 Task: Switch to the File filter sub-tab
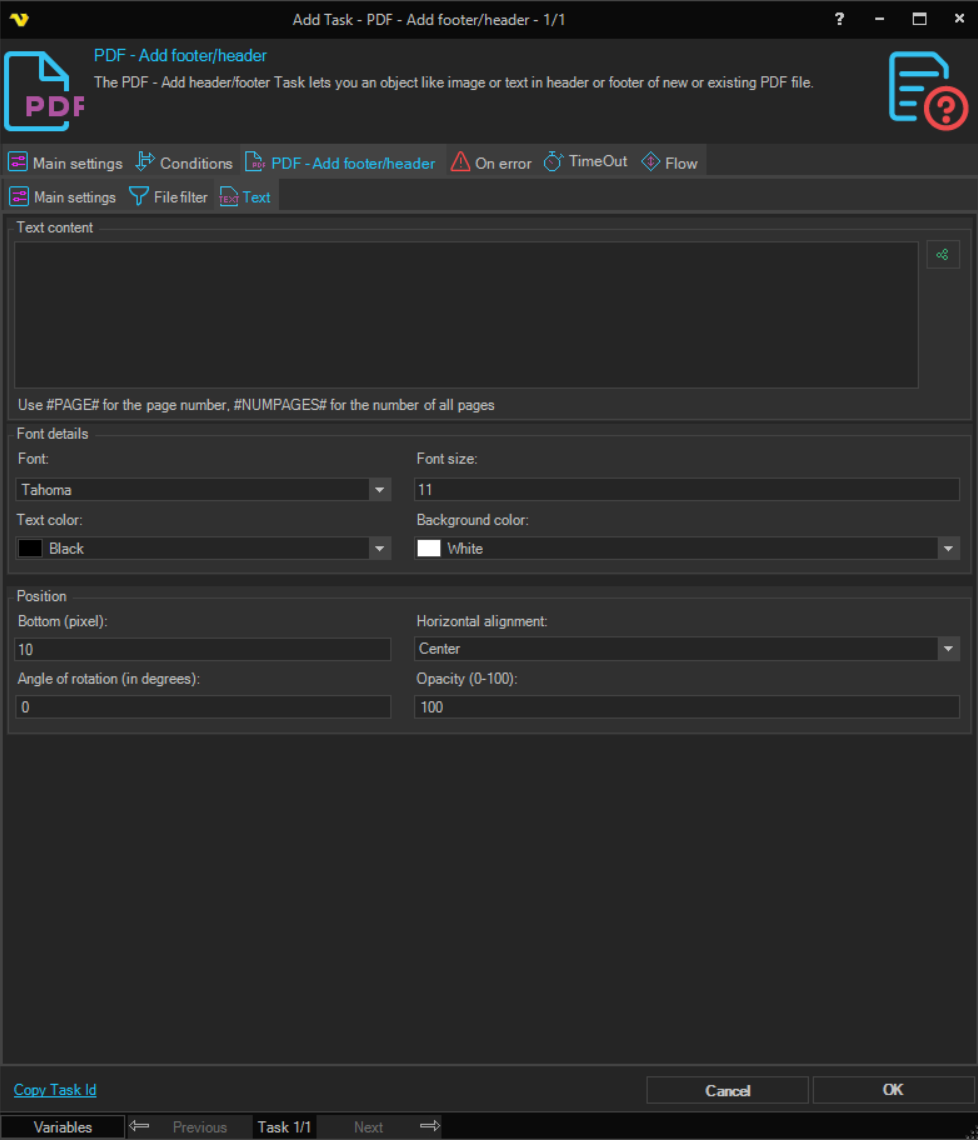pos(169,197)
